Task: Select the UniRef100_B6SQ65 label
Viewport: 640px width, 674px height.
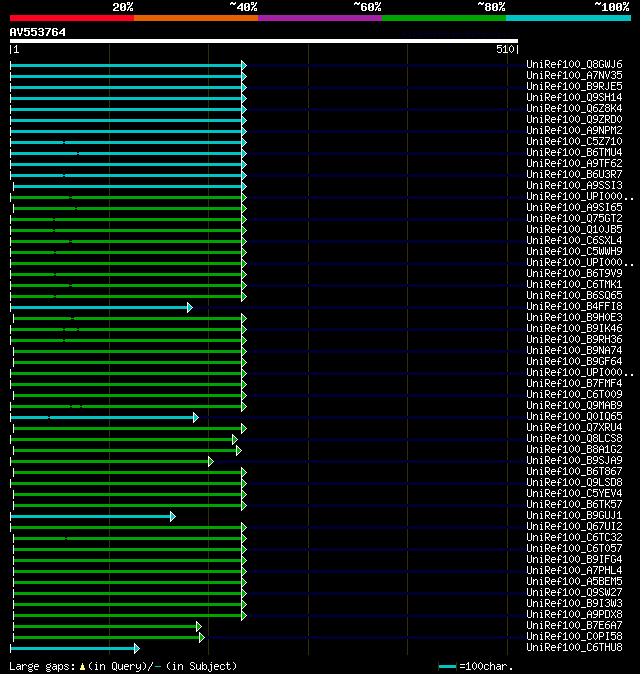Action: (574, 296)
